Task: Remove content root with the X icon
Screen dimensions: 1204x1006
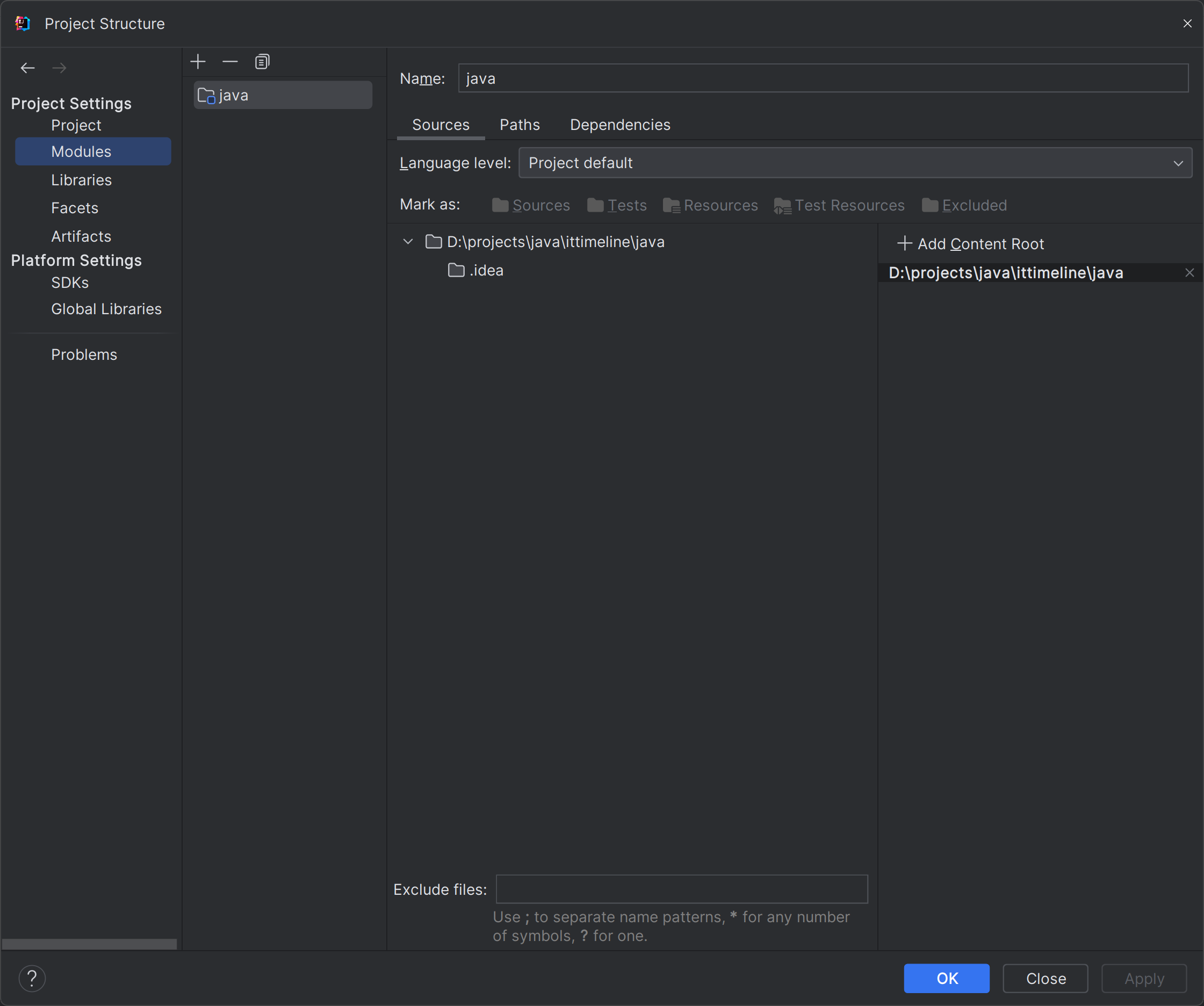Action: tap(1189, 273)
